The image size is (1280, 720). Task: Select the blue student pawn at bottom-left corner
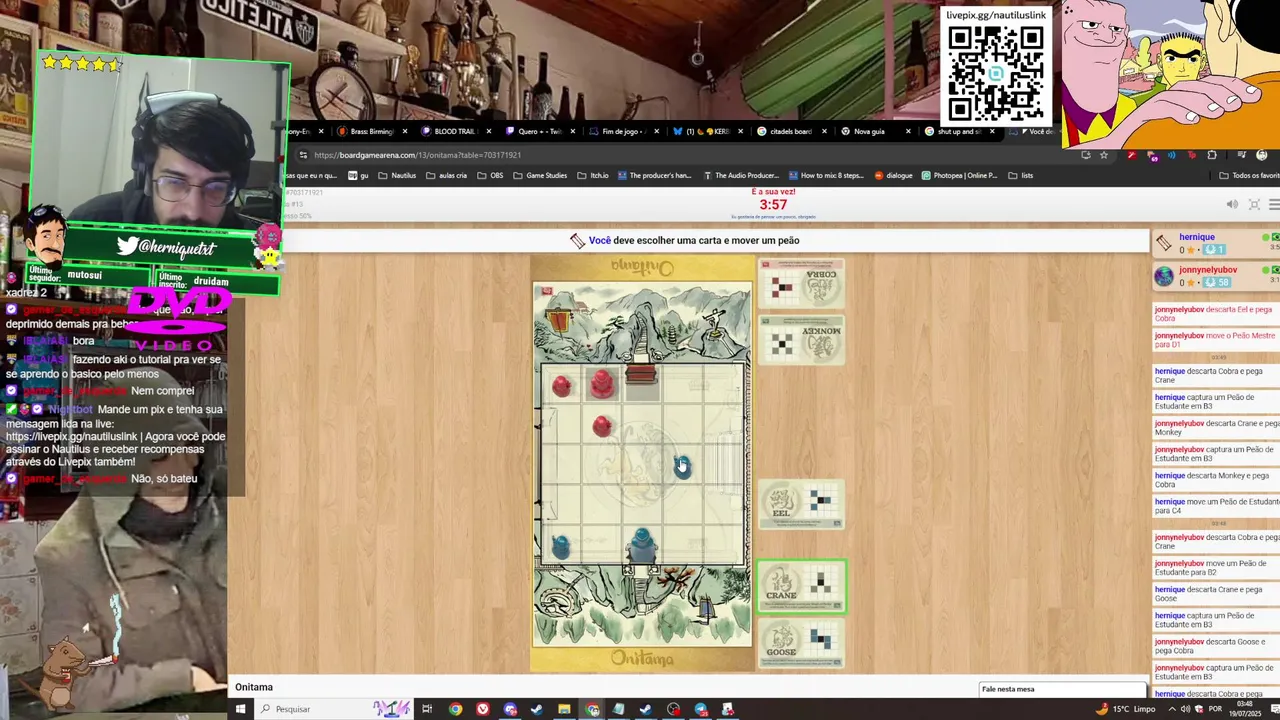tap(560, 546)
